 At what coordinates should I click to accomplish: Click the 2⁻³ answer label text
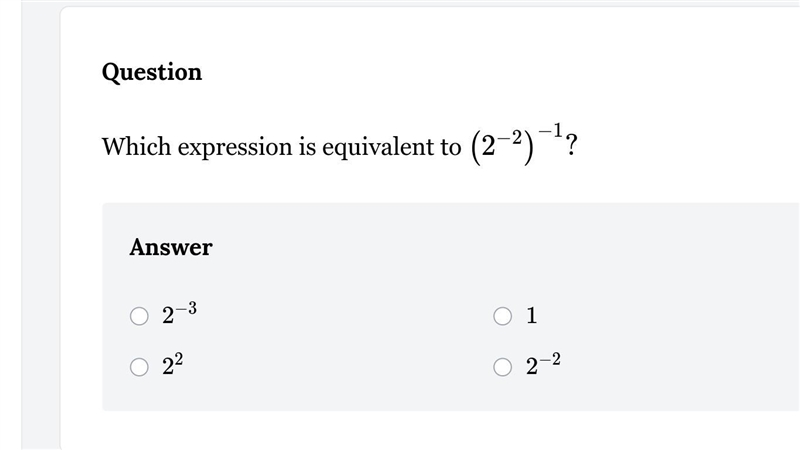pos(180,313)
